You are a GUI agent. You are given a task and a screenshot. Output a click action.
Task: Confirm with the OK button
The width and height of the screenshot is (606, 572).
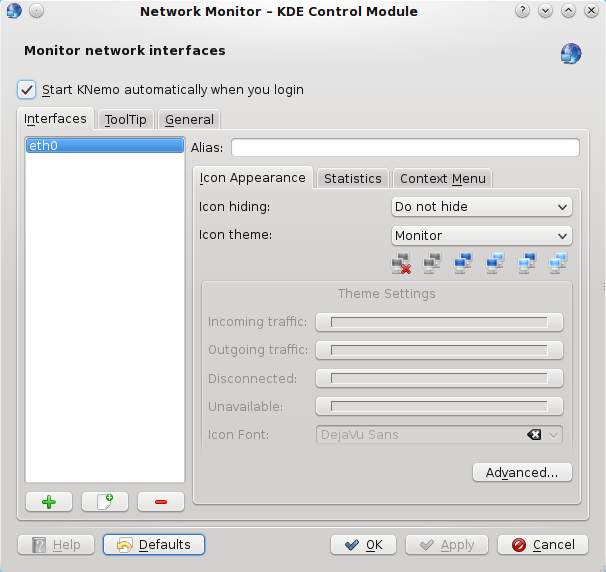363,545
